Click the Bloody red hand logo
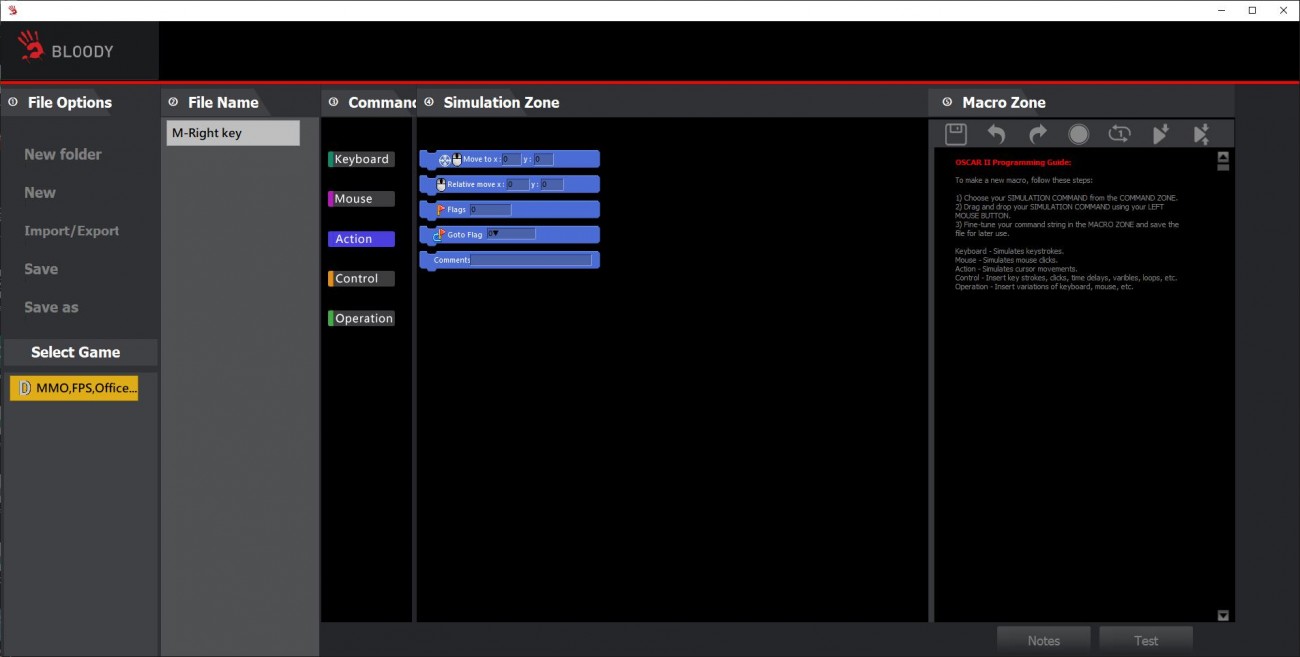Image resolution: width=1300 pixels, height=657 pixels. [32, 46]
